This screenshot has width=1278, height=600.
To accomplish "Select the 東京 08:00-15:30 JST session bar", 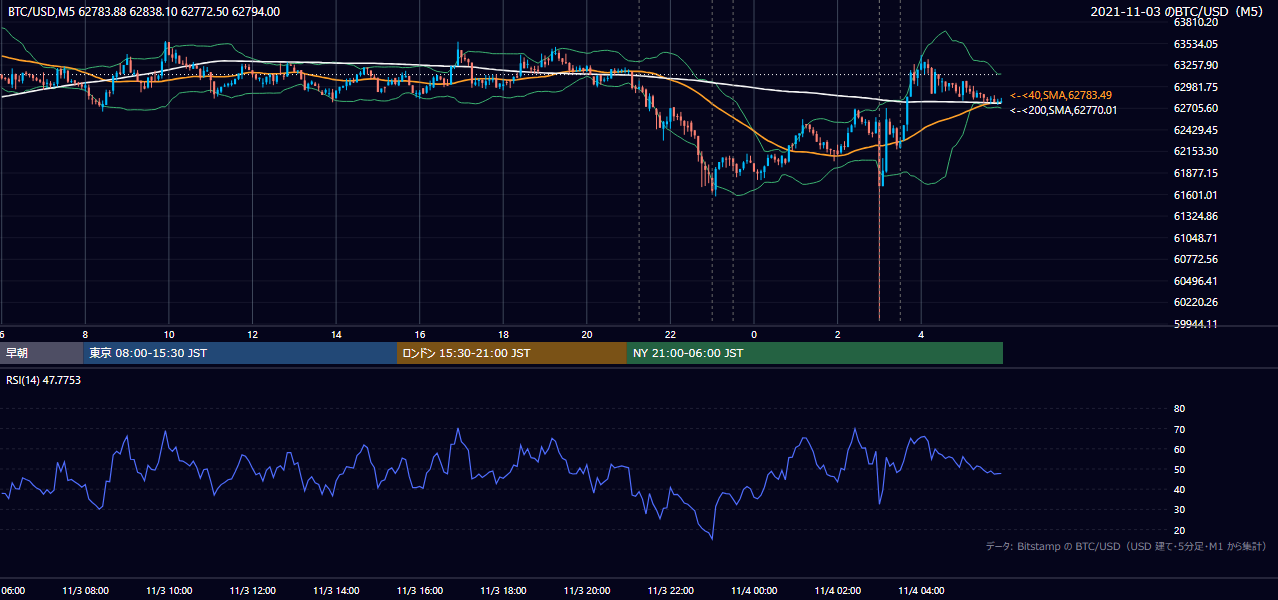I will (x=240, y=353).
